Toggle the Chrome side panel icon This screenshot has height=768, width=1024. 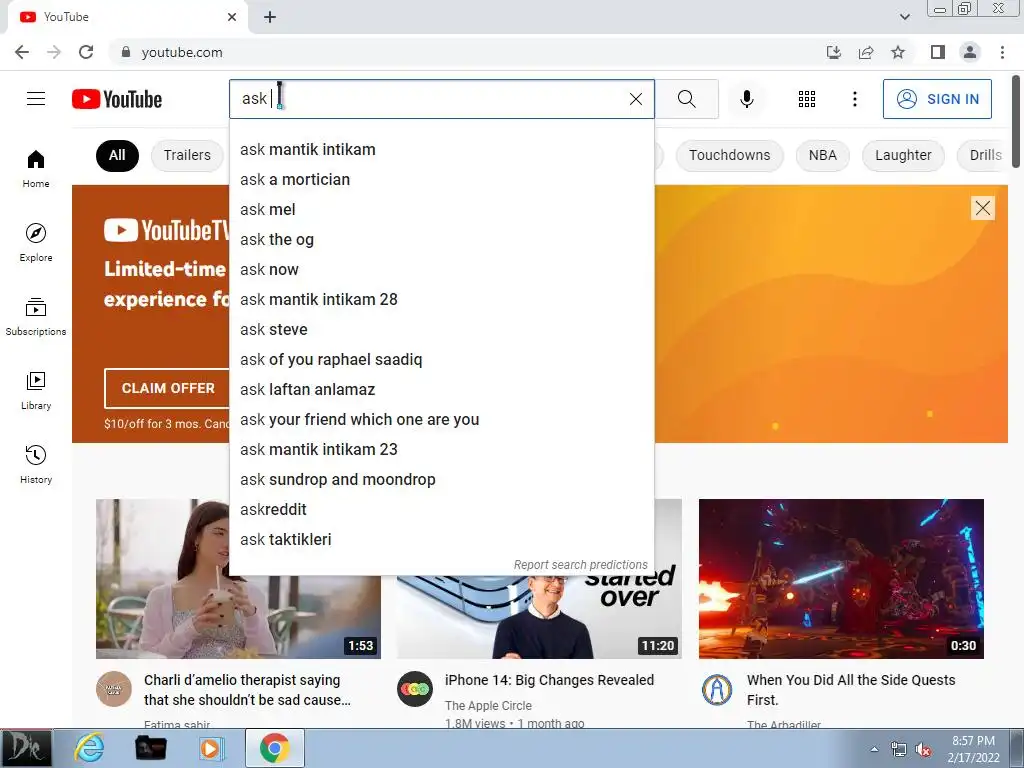[938, 52]
